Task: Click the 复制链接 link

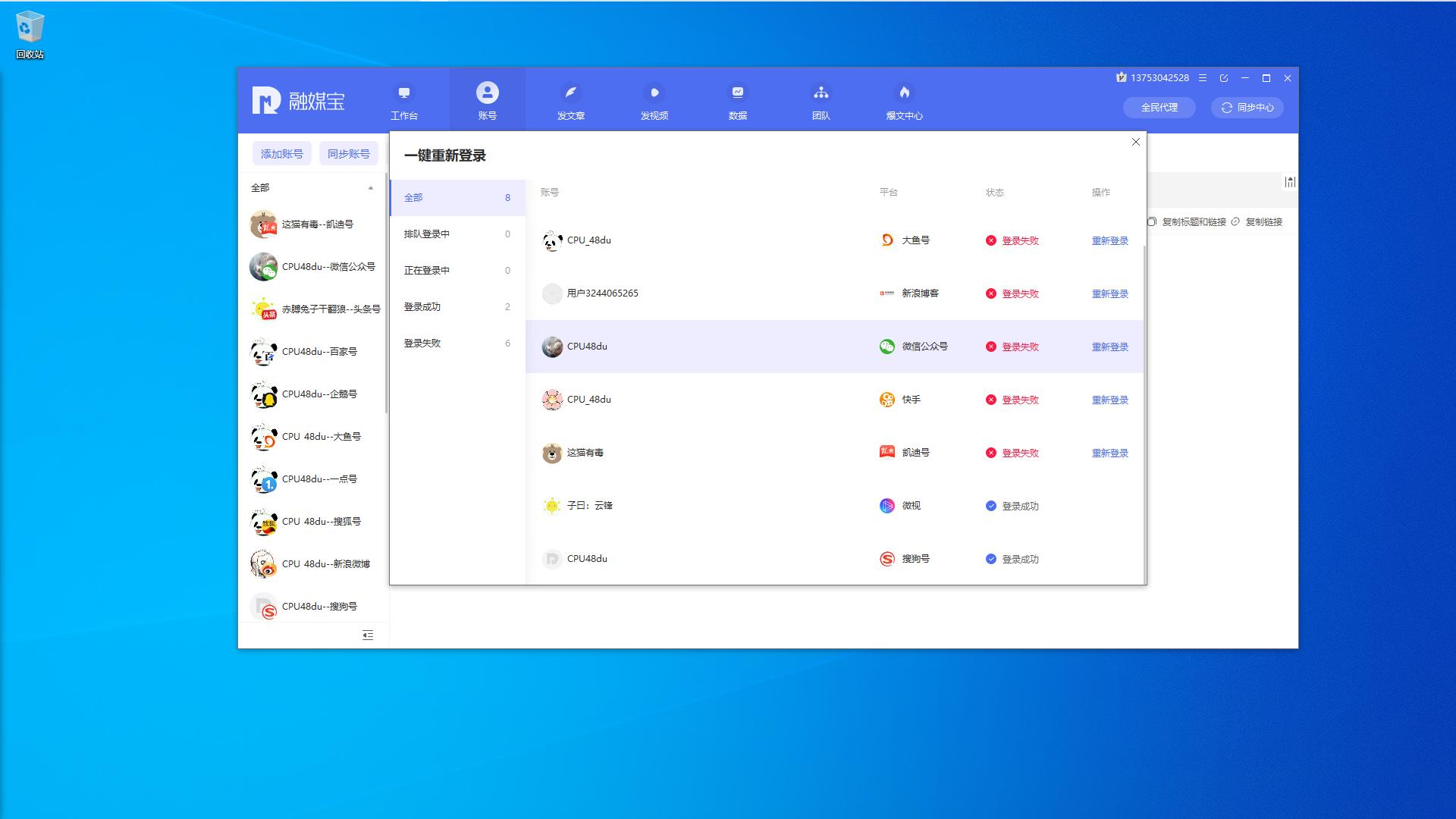Action: (x=1262, y=222)
